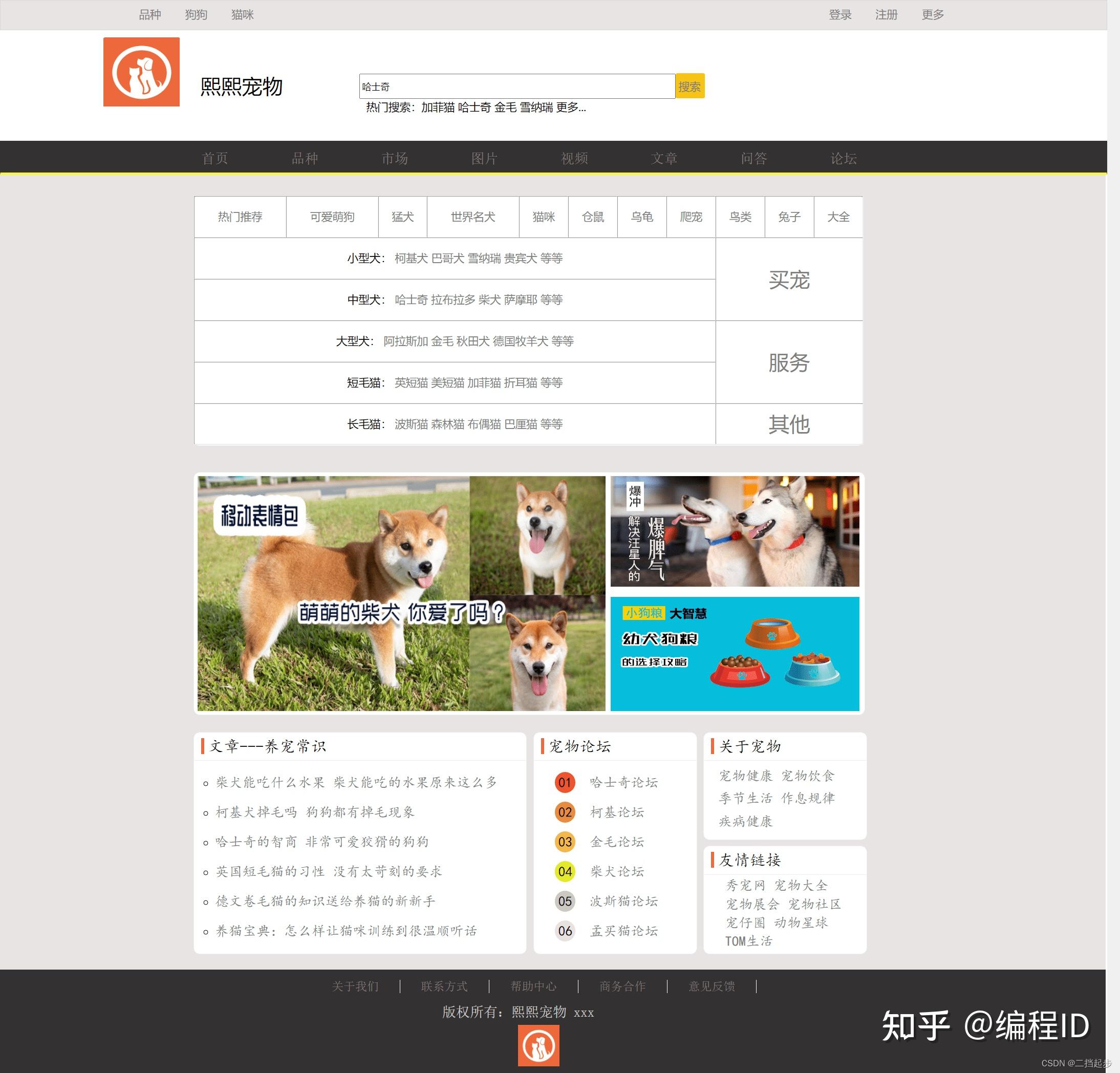The image size is (1120, 1073).
Task: Open the blue 幼犬狗粮 banner image
Action: (735, 654)
